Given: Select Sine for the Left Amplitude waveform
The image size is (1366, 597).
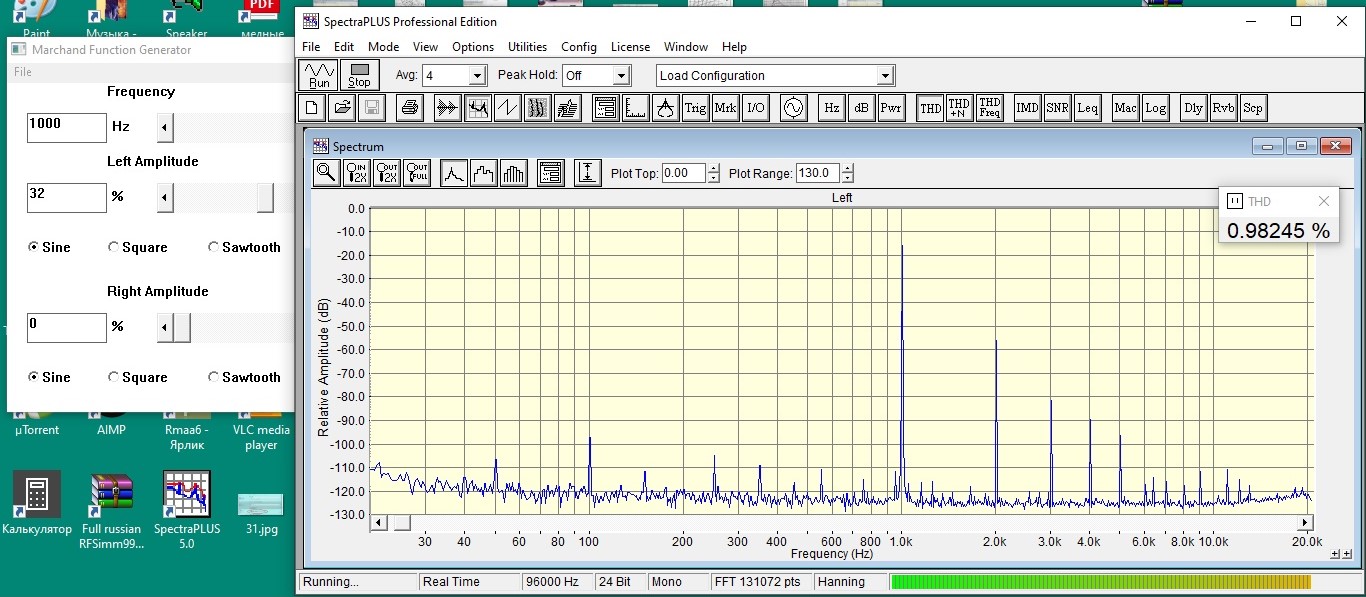Looking at the screenshot, I should 49,247.
